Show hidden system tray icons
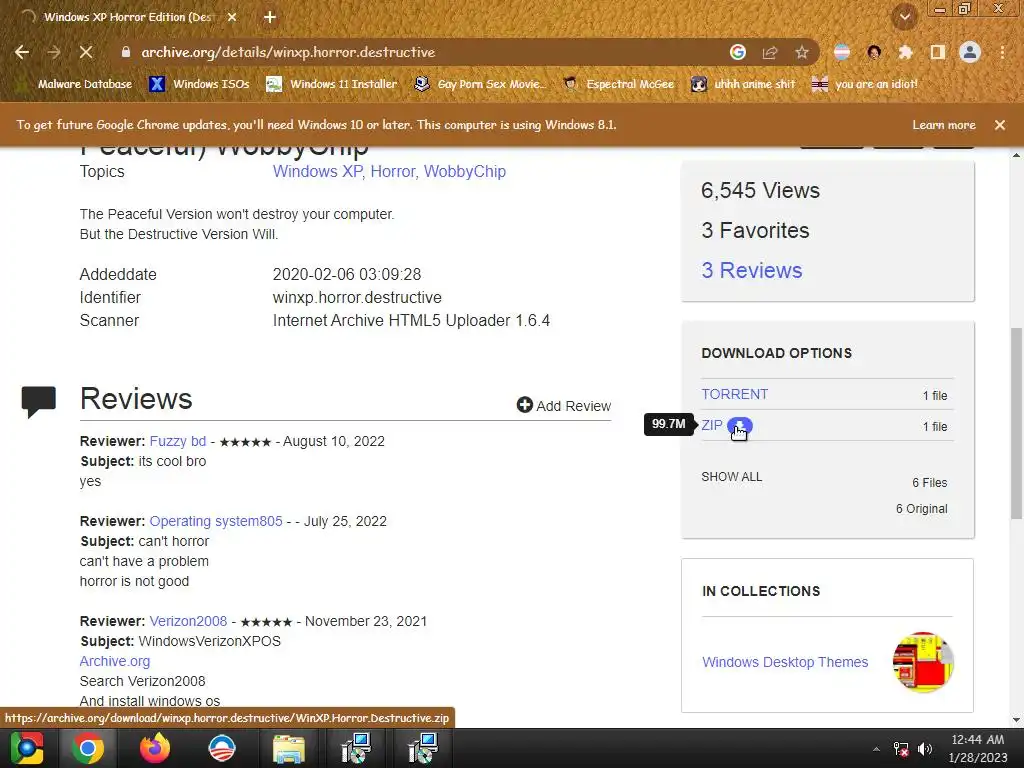 876,749
